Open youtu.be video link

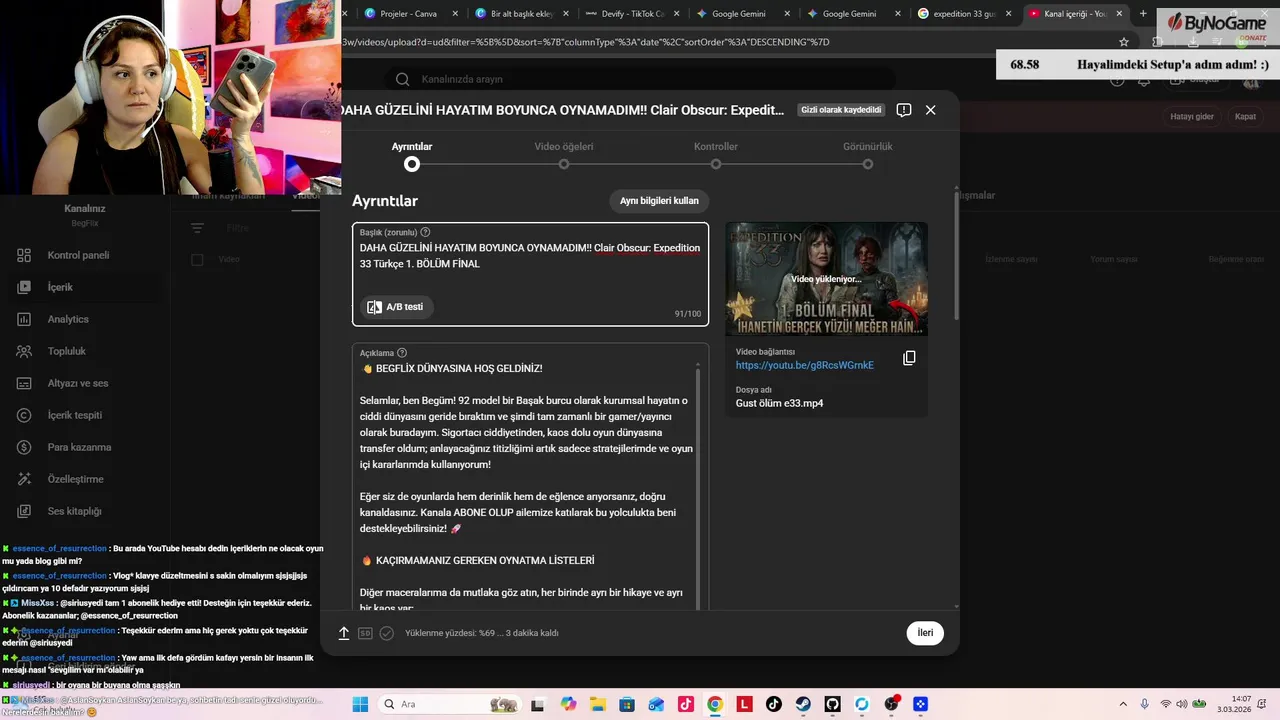pos(805,365)
